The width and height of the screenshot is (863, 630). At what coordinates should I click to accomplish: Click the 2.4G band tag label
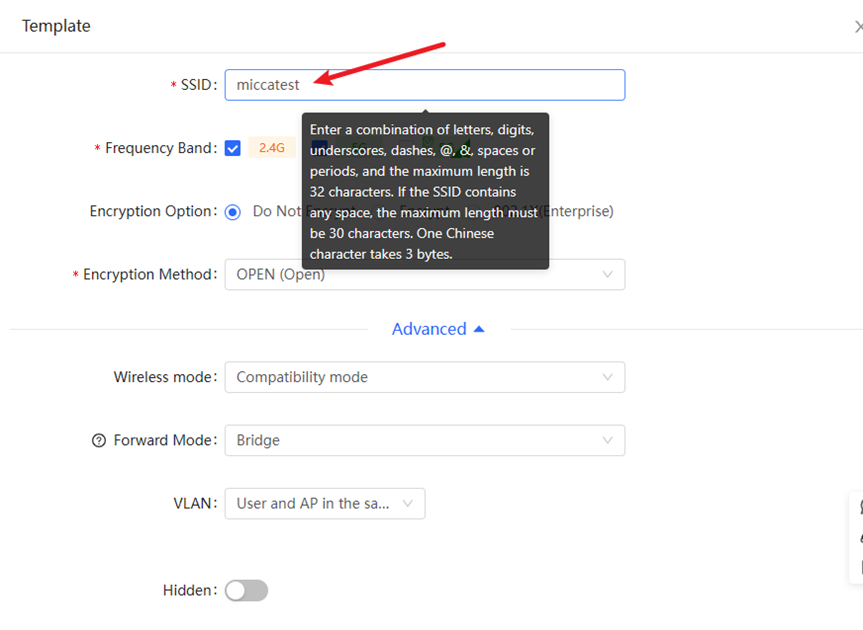click(272, 148)
